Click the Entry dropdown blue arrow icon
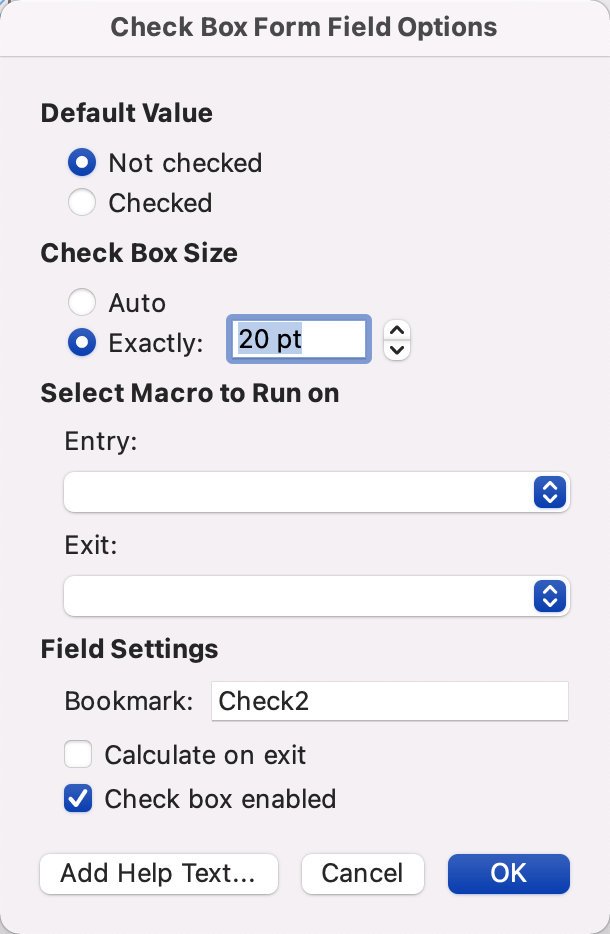 [x=550, y=492]
